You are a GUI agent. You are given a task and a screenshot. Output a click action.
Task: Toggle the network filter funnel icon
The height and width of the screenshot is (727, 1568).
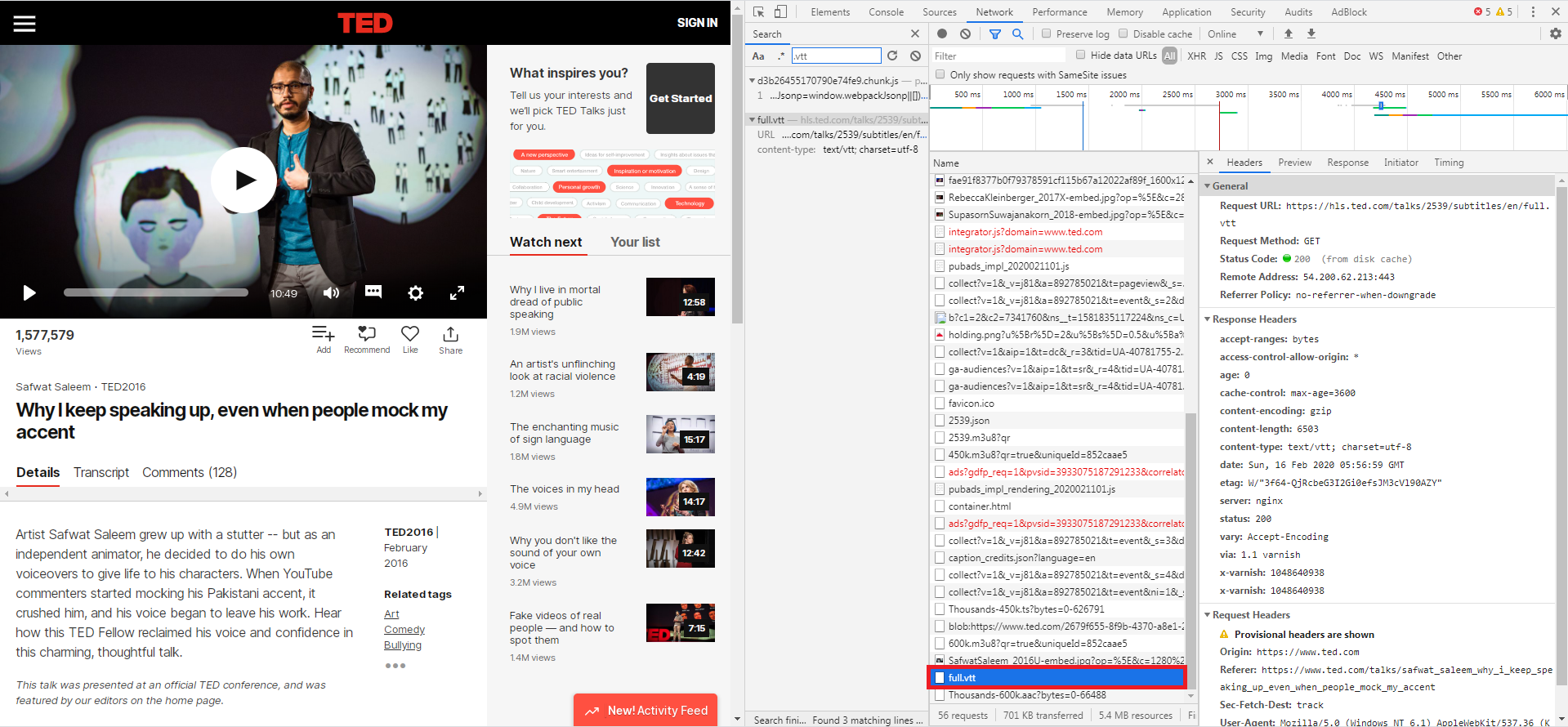point(995,33)
